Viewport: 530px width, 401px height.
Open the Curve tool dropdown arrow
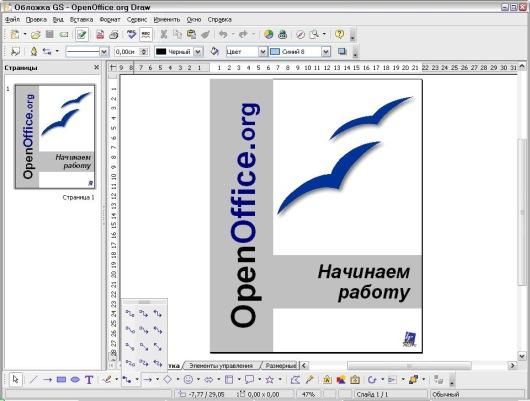click(117, 379)
